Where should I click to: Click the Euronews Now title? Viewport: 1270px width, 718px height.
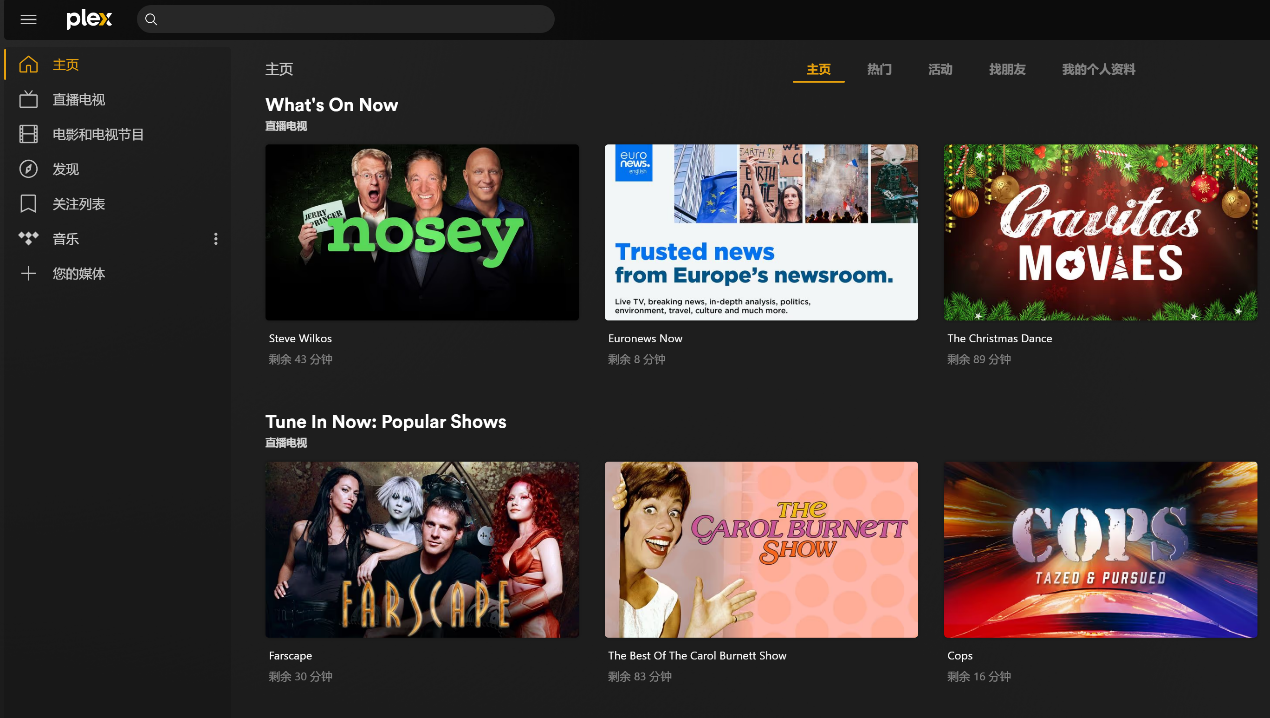coord(645,339)
